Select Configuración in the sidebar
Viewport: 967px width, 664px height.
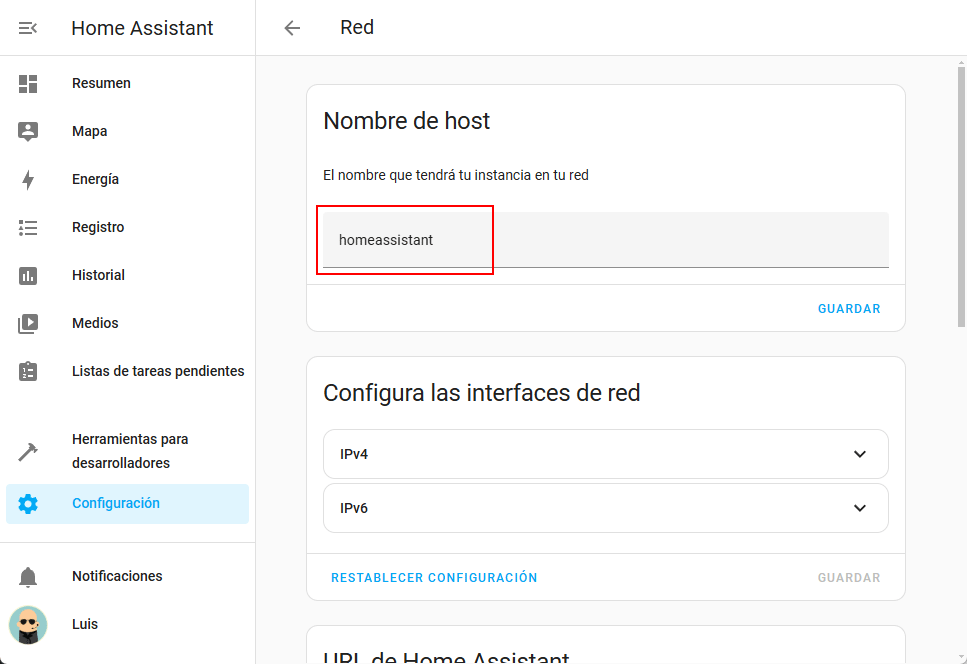[x=116, y=504]
